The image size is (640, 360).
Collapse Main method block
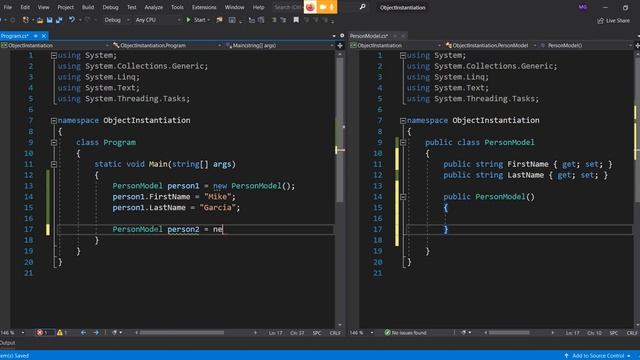pos(53,164)
